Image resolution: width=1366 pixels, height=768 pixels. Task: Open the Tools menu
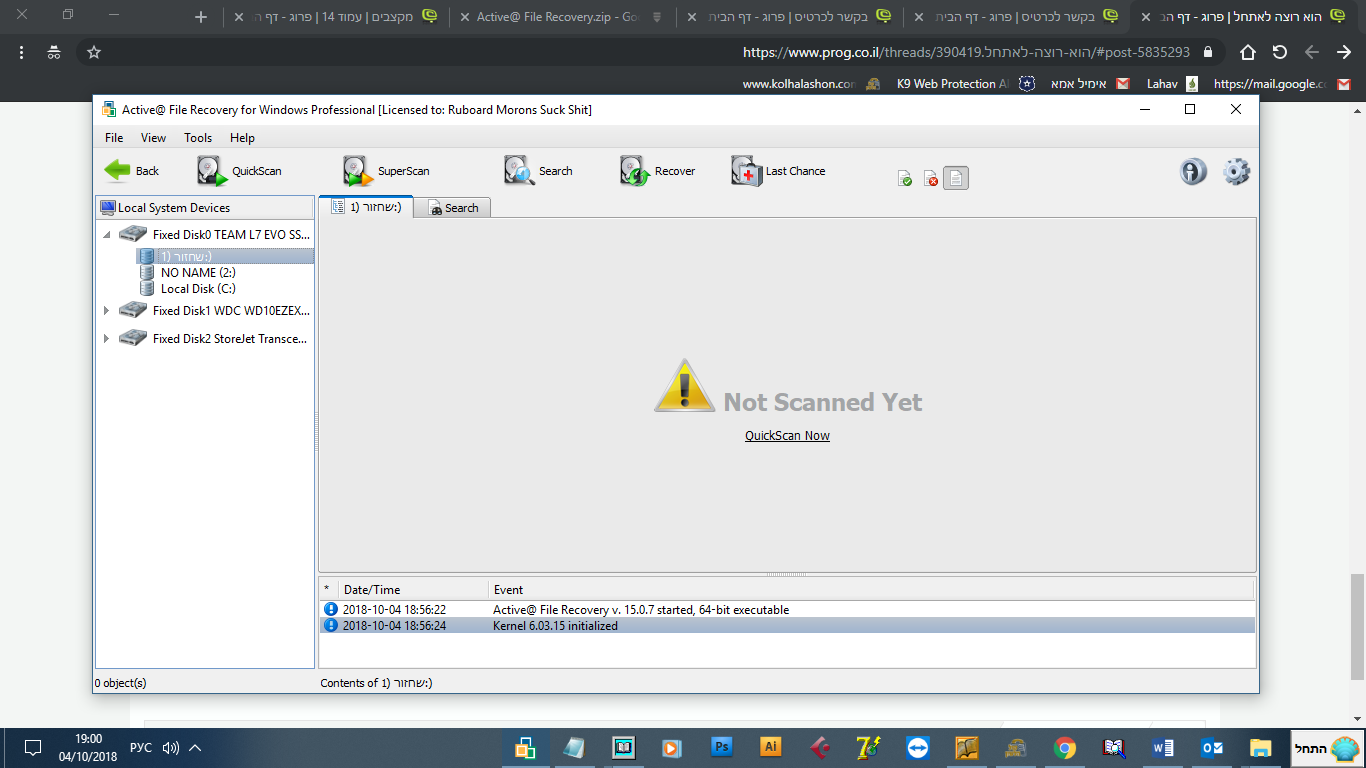[x=198, y=138]
